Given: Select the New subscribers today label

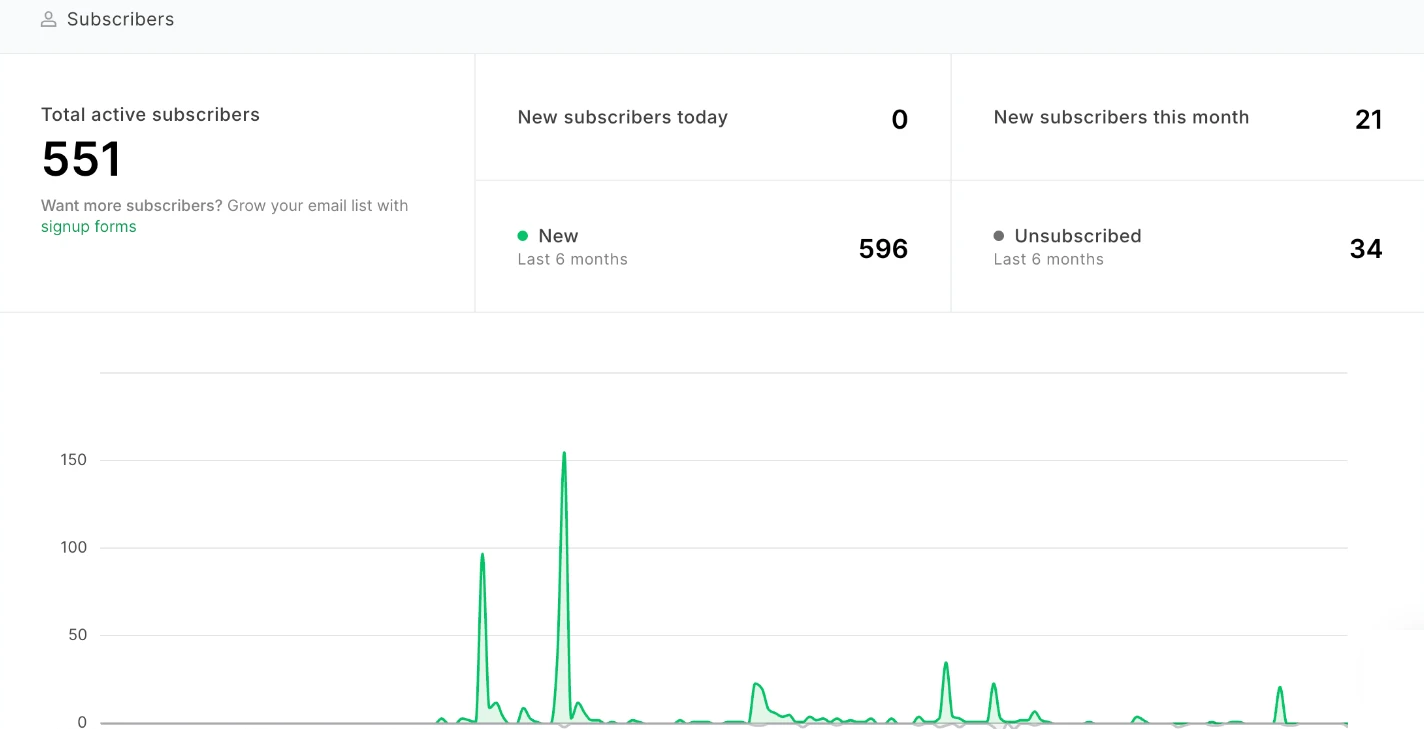Looking at the screenshot, I should pyautogui.click(x=622, y=117).
